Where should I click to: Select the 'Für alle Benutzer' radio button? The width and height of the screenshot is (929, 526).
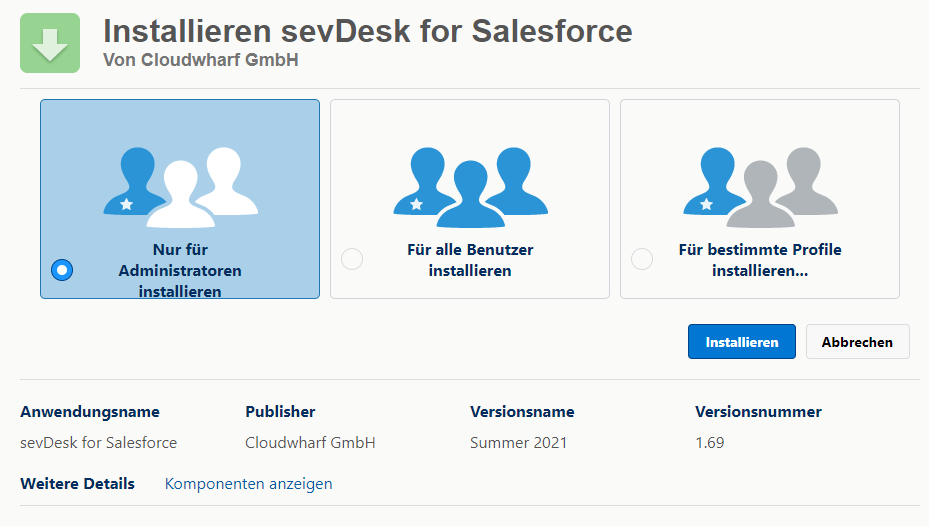pos(352,260)
